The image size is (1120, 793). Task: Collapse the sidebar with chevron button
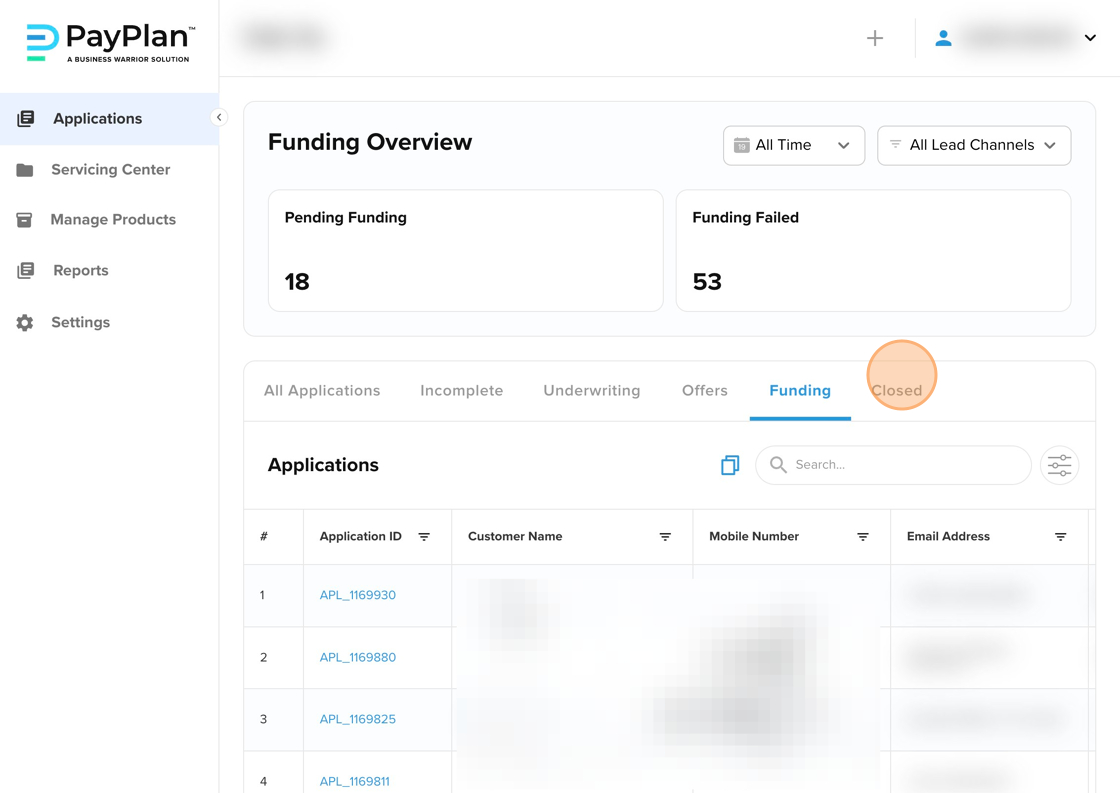click(219, 117)
